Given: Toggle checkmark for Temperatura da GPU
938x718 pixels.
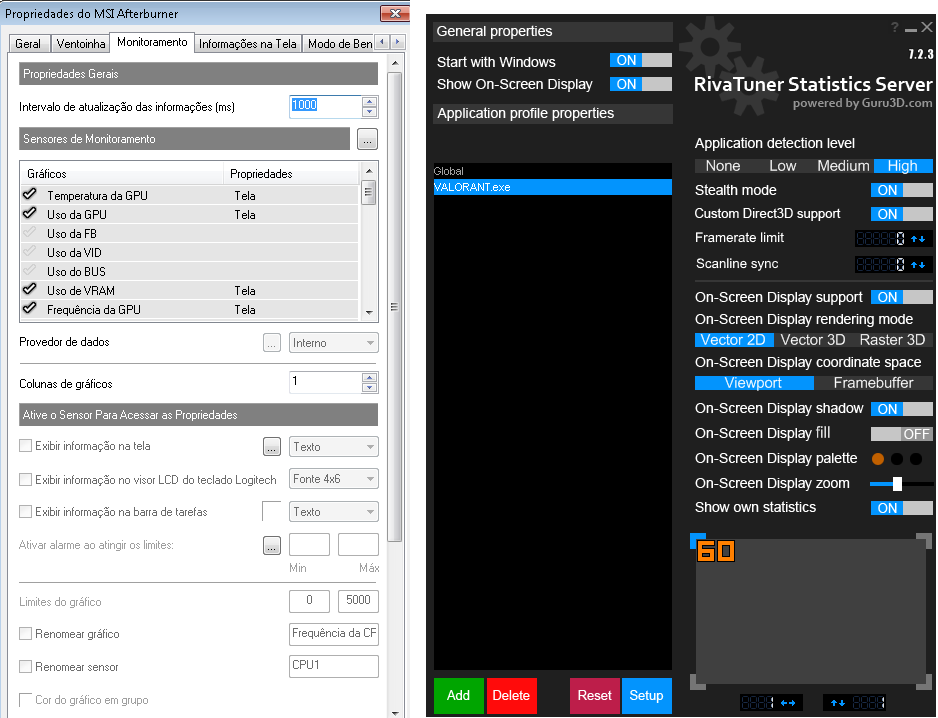Looking at the screenshot, I should (x=29, y=194).
